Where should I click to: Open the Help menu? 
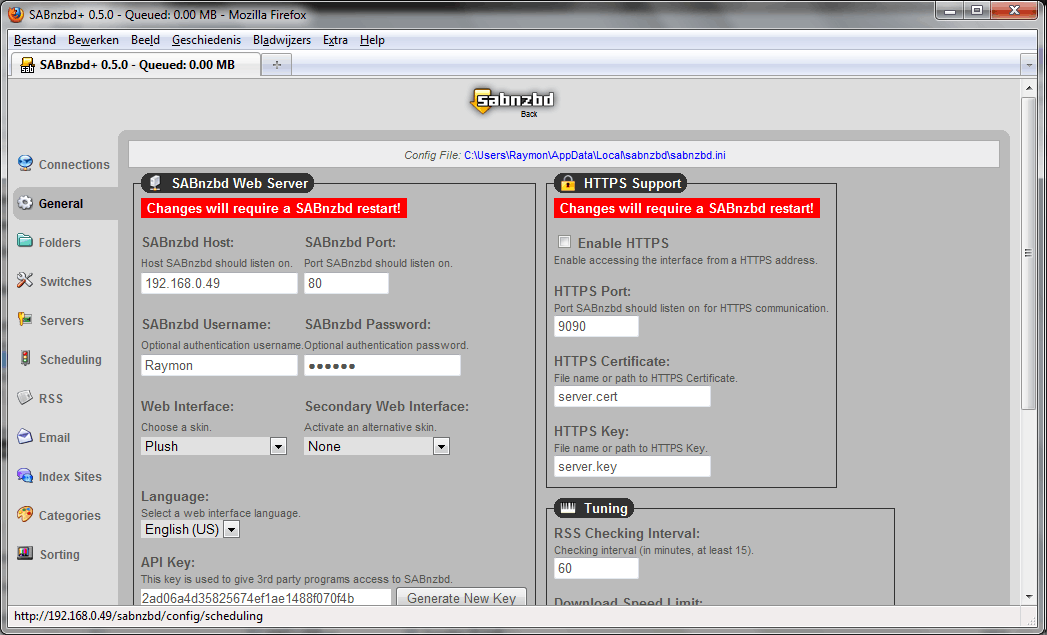point(372,40)
